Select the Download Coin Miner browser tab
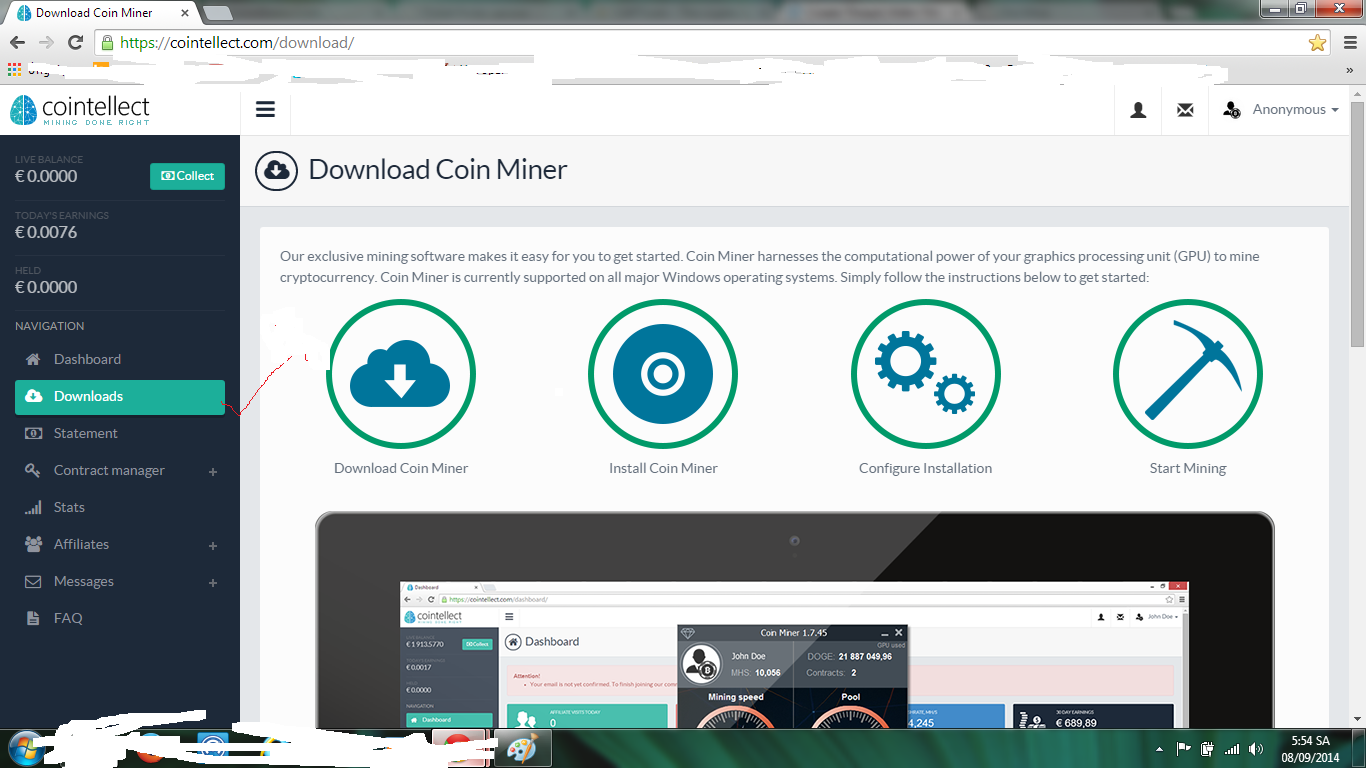This screenshot has width=1366, height=768. (103, 13)
